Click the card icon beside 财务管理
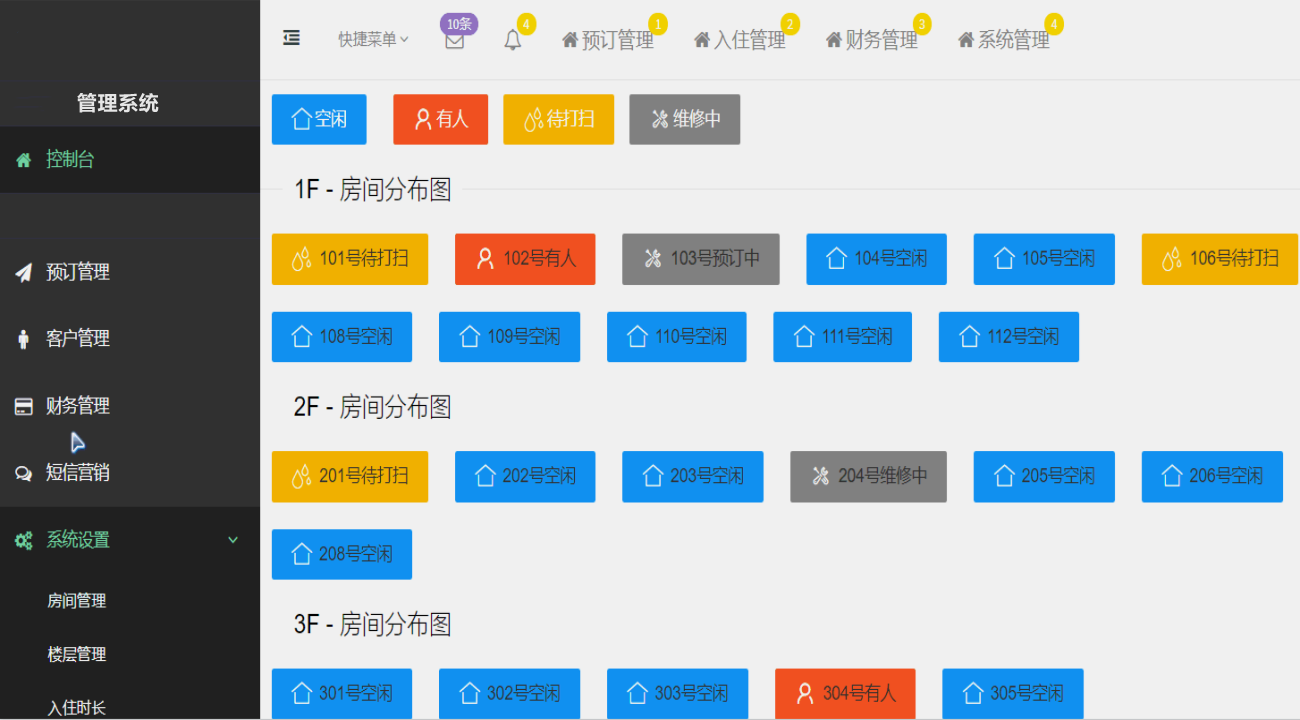Screen dimensions: 1300x720 [24, 406]
